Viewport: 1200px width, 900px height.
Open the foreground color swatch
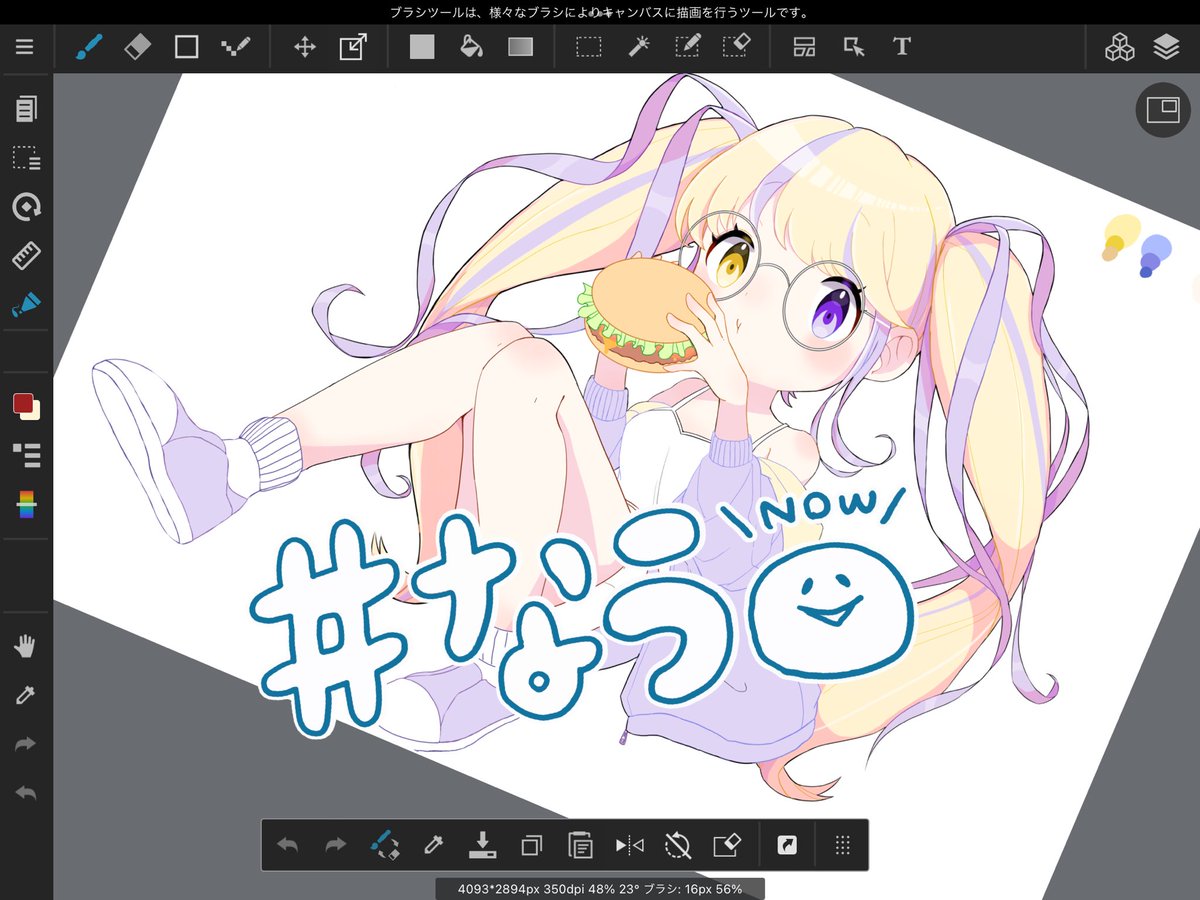click(22, 403)
